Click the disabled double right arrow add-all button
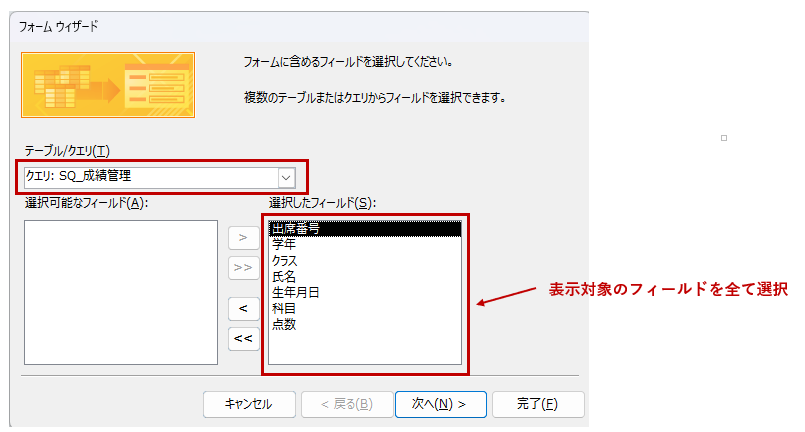Viewport: 805px width, 432px height. point(243,267)
